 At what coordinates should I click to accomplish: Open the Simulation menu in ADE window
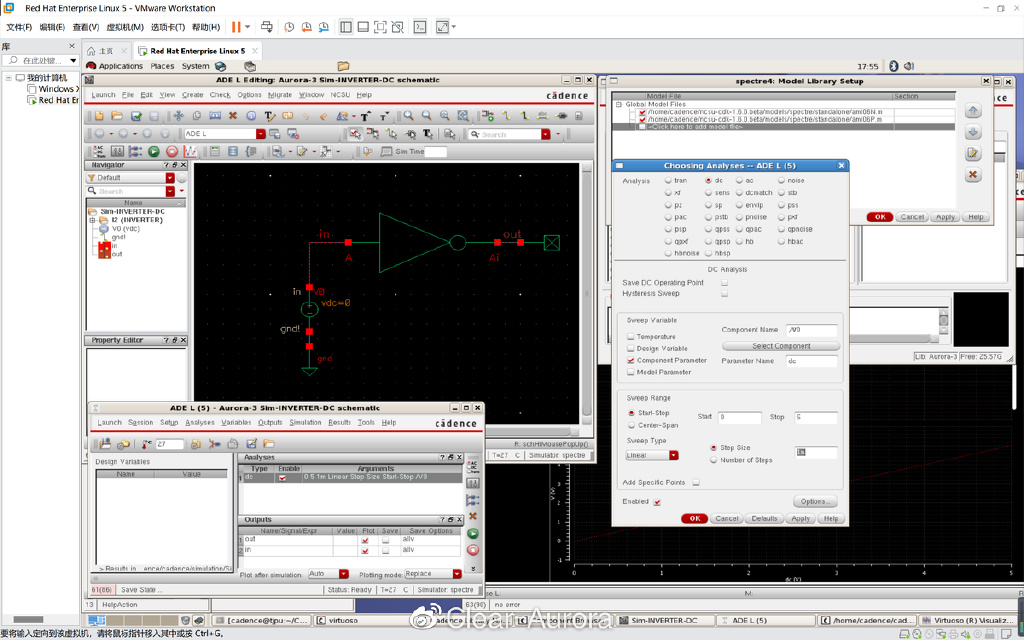click(305, 422)
